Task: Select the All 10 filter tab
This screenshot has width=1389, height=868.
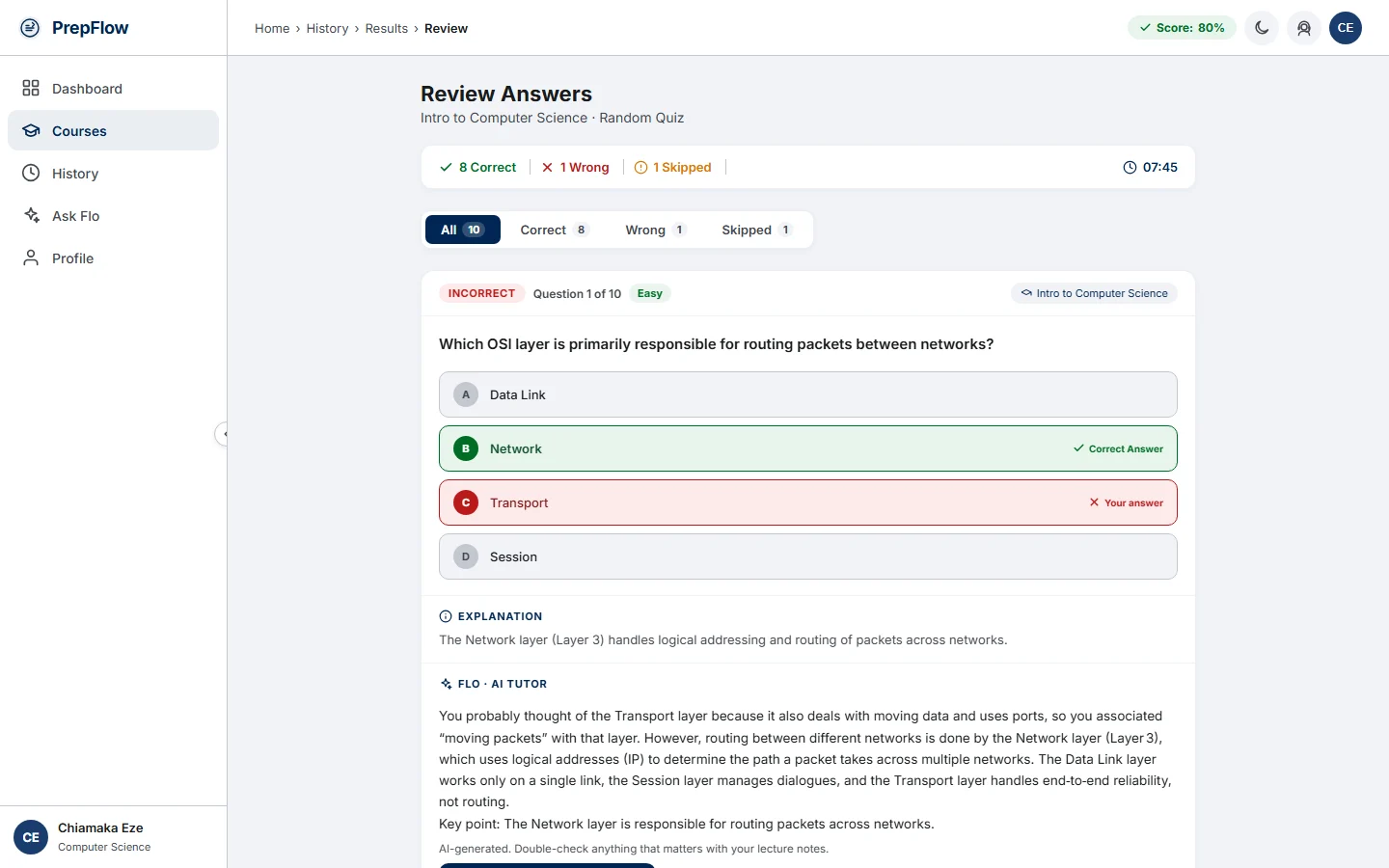Action: click(x=463, y=230)
